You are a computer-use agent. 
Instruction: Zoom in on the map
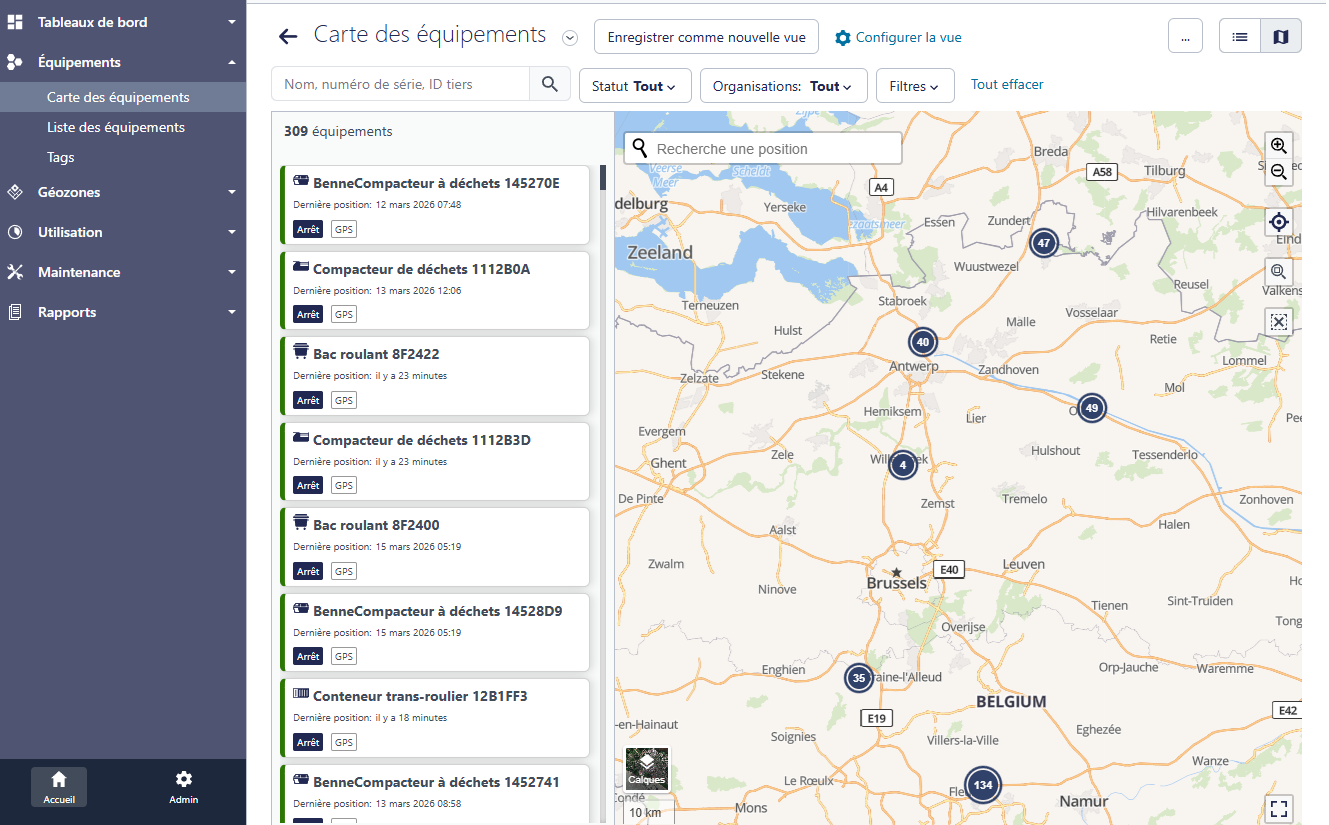(1278, 145)
